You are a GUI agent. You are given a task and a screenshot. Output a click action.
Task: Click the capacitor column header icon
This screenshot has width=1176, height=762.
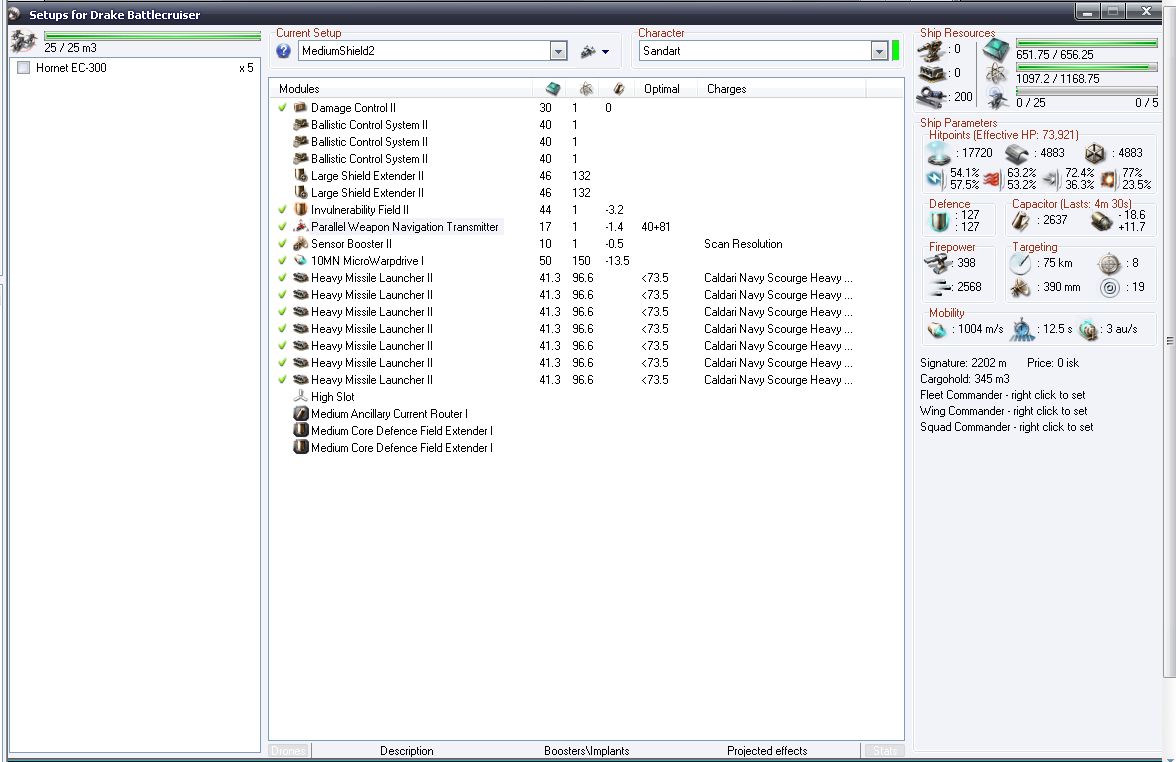[619, 88]
